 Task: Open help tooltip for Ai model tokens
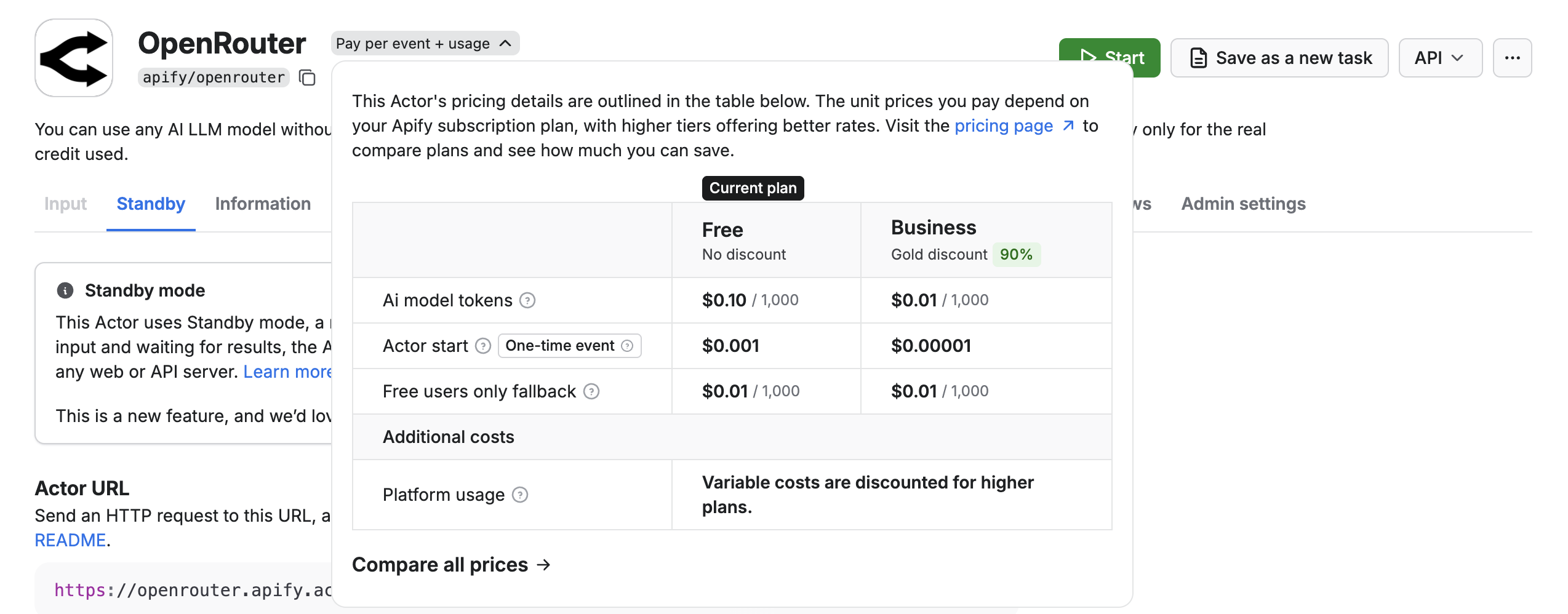527,300
